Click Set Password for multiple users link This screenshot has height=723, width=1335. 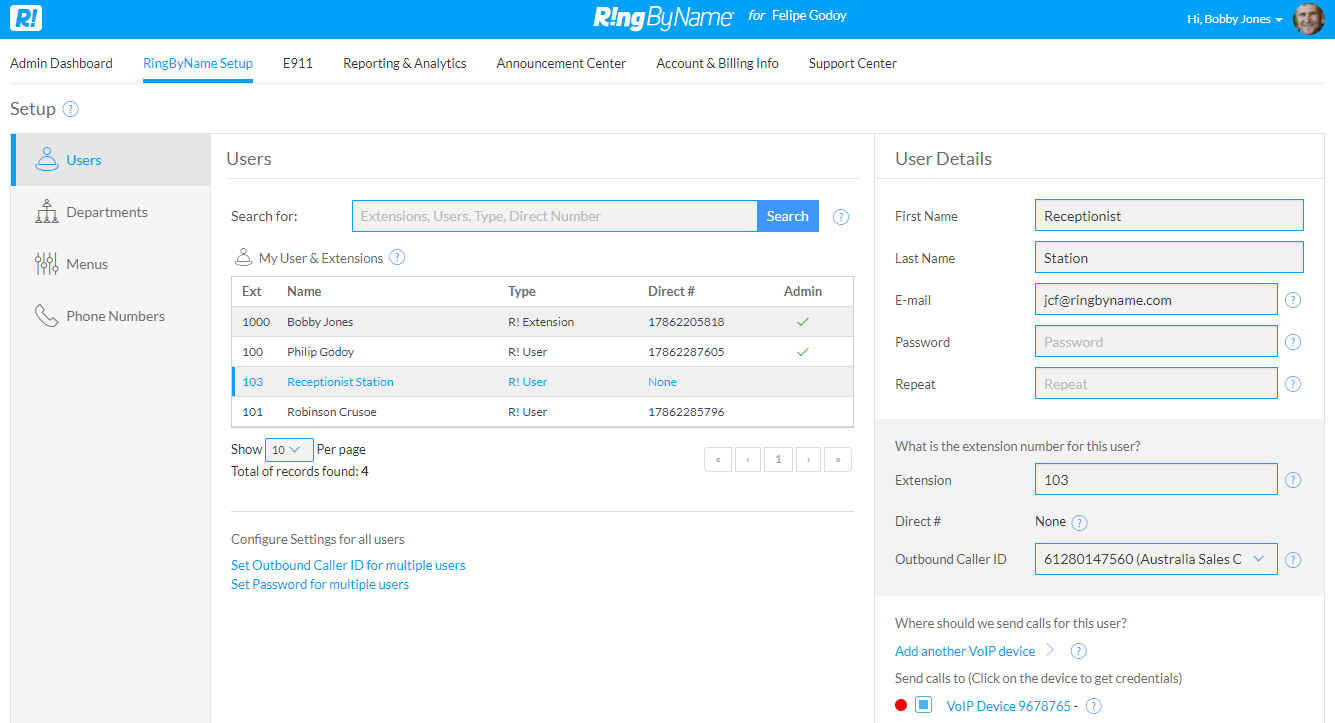coord(320,584)
